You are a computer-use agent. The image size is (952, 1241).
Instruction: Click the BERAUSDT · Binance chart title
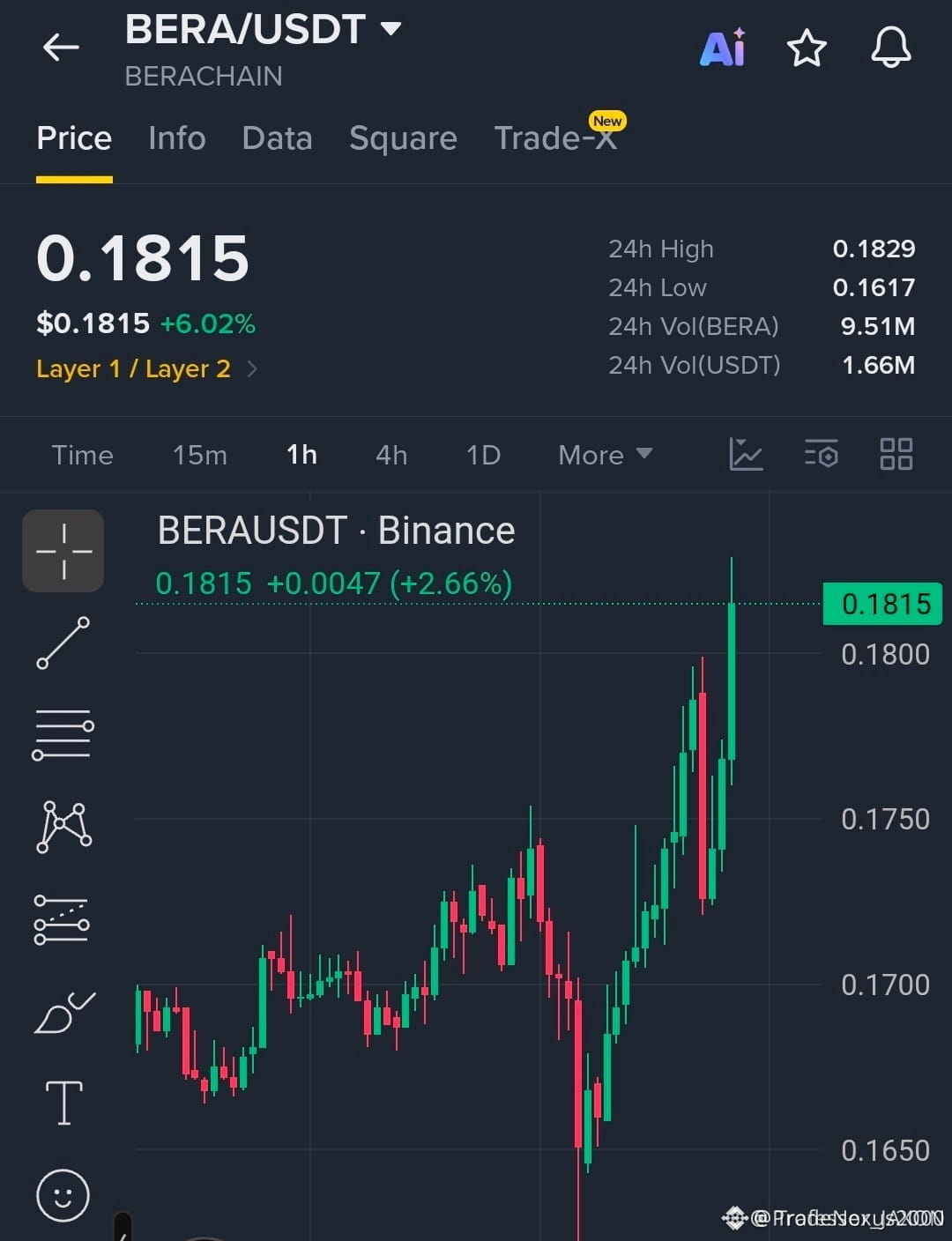coord(336,531)
